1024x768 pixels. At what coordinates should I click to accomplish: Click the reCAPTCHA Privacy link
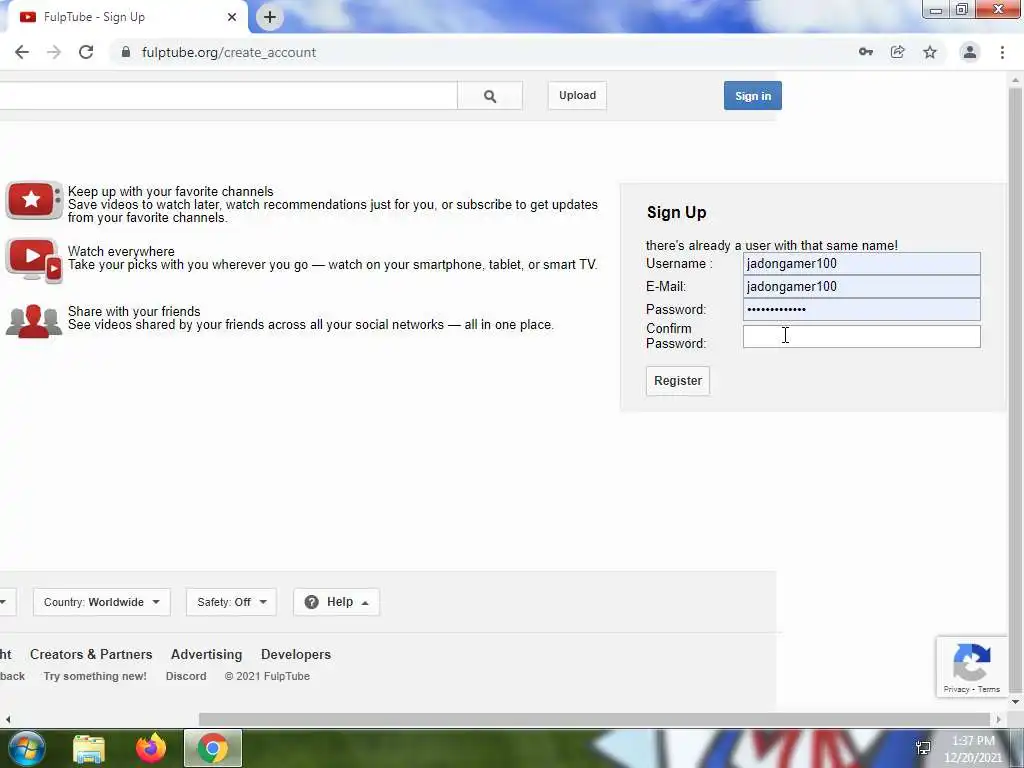pyautogui.click(x=956, y=689)
